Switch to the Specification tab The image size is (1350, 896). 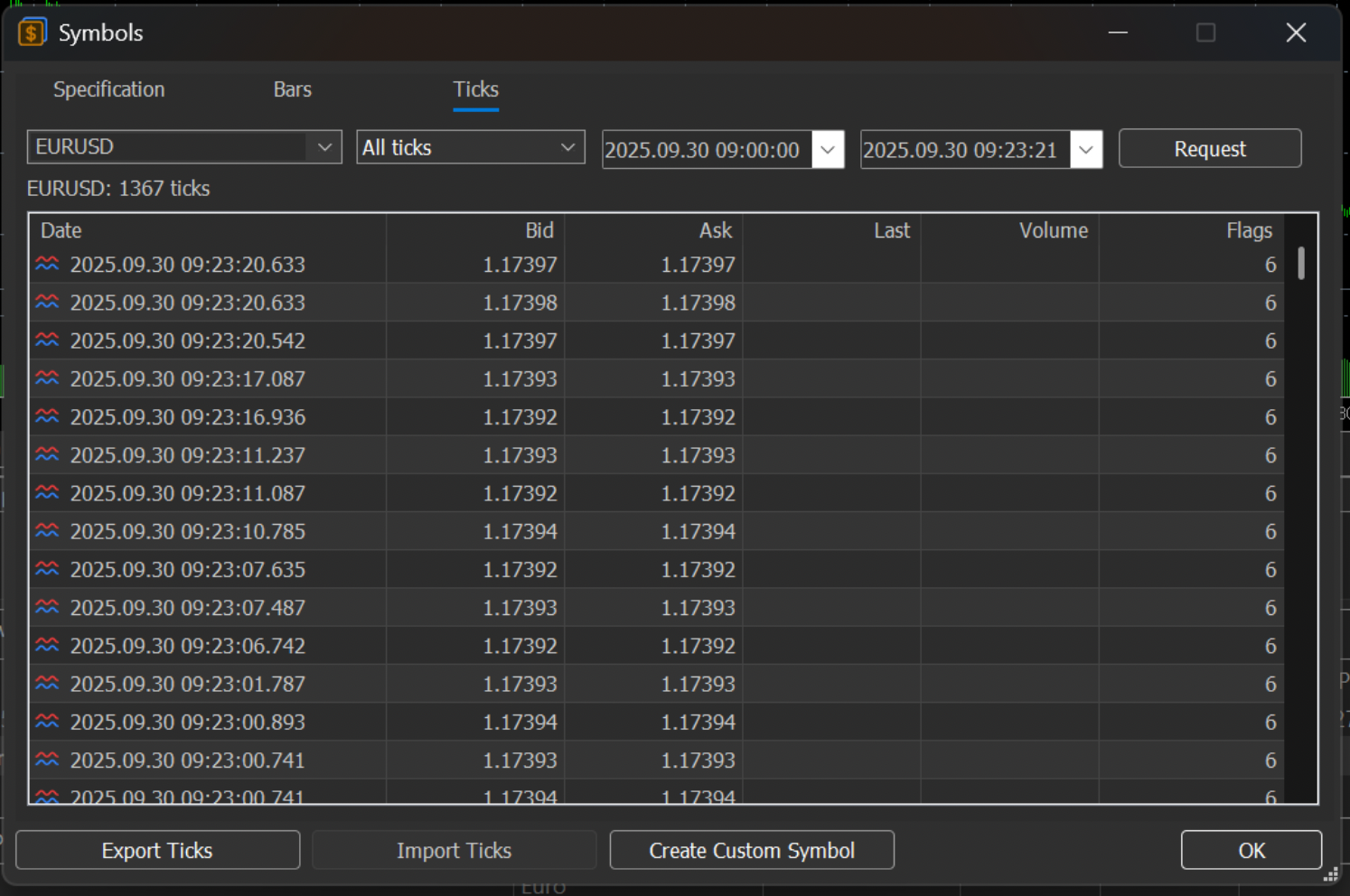pos(109,89)
